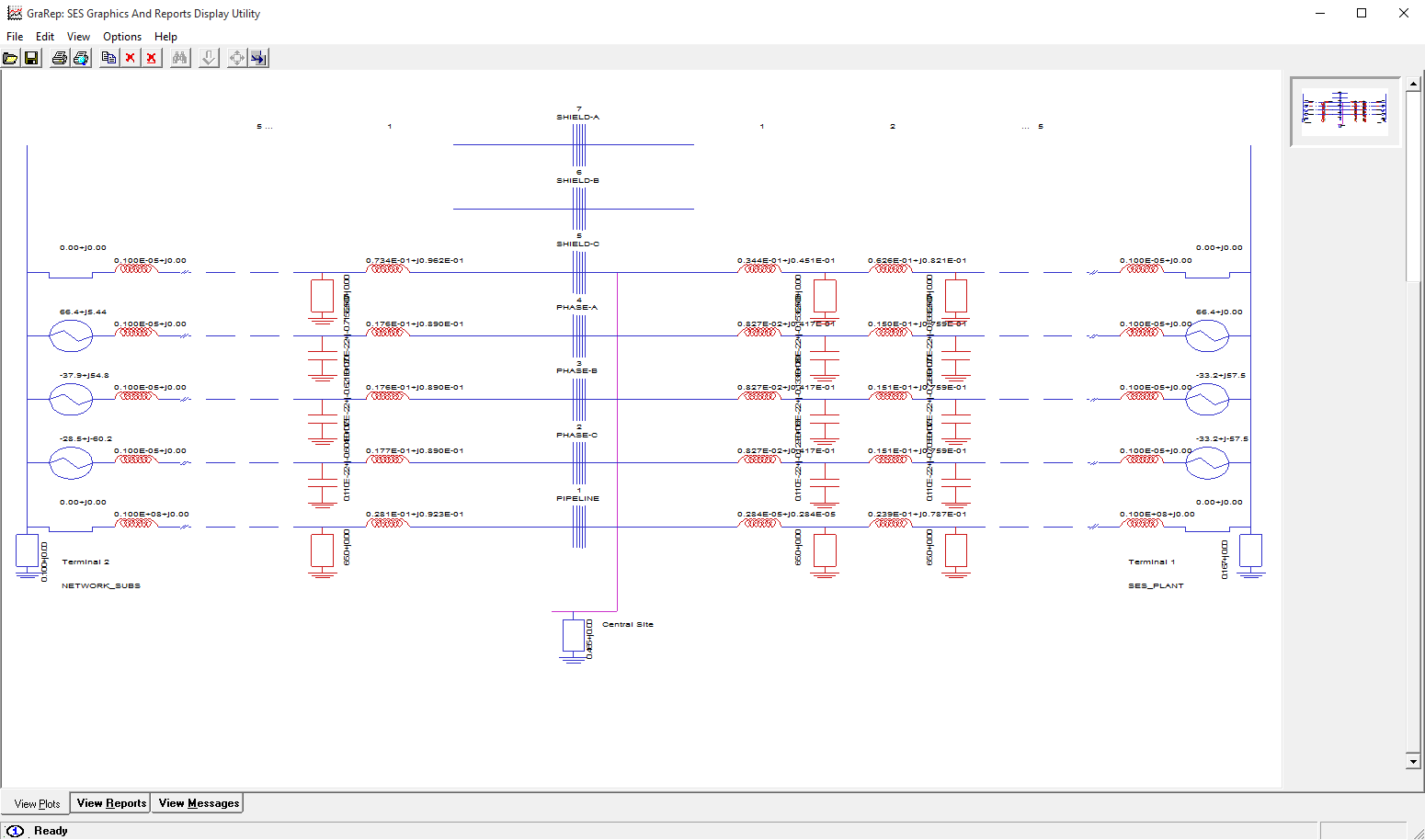Click the scrollbar down arrow at right
This screenshot has height=840, width=1425.
1413,761
